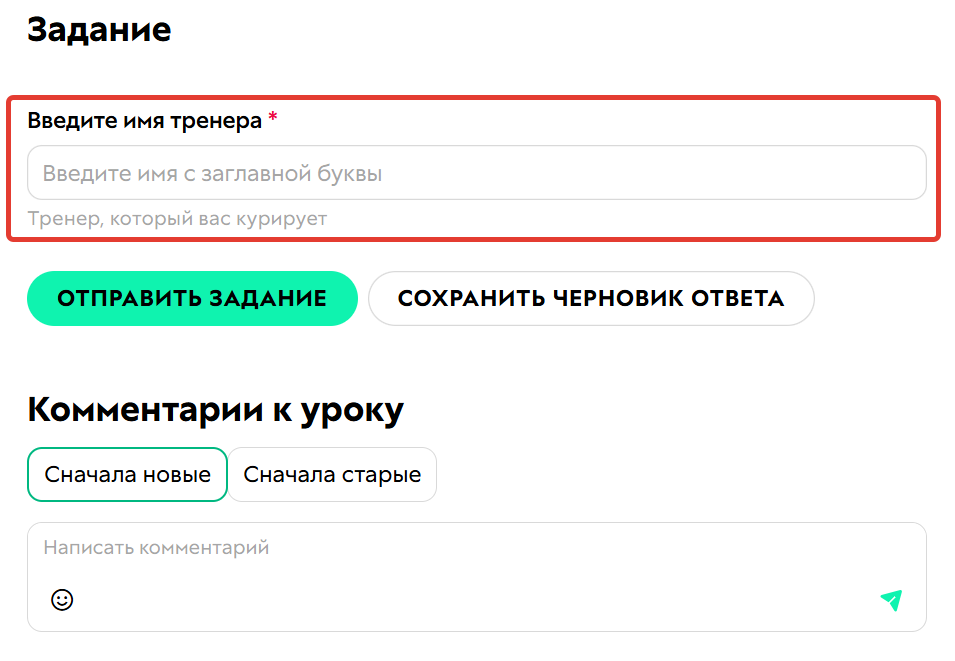The image size is (955, 661).
Task: Click the trainer name input field
Action: coord(477,173)
